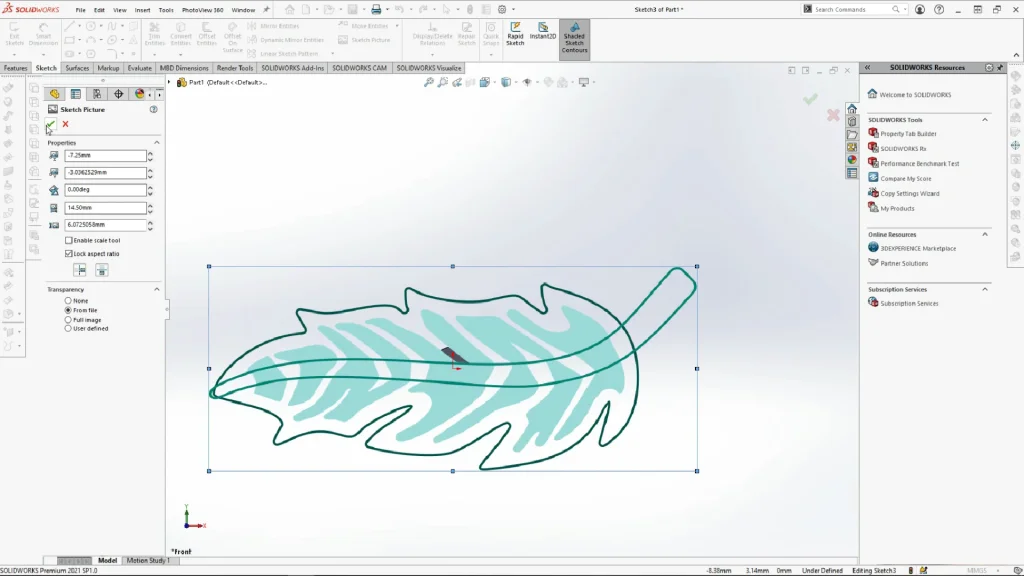Screen dimensions: 1024x576
Task: Open the Performance Benchmark Test link
Action: pos(919,163)
